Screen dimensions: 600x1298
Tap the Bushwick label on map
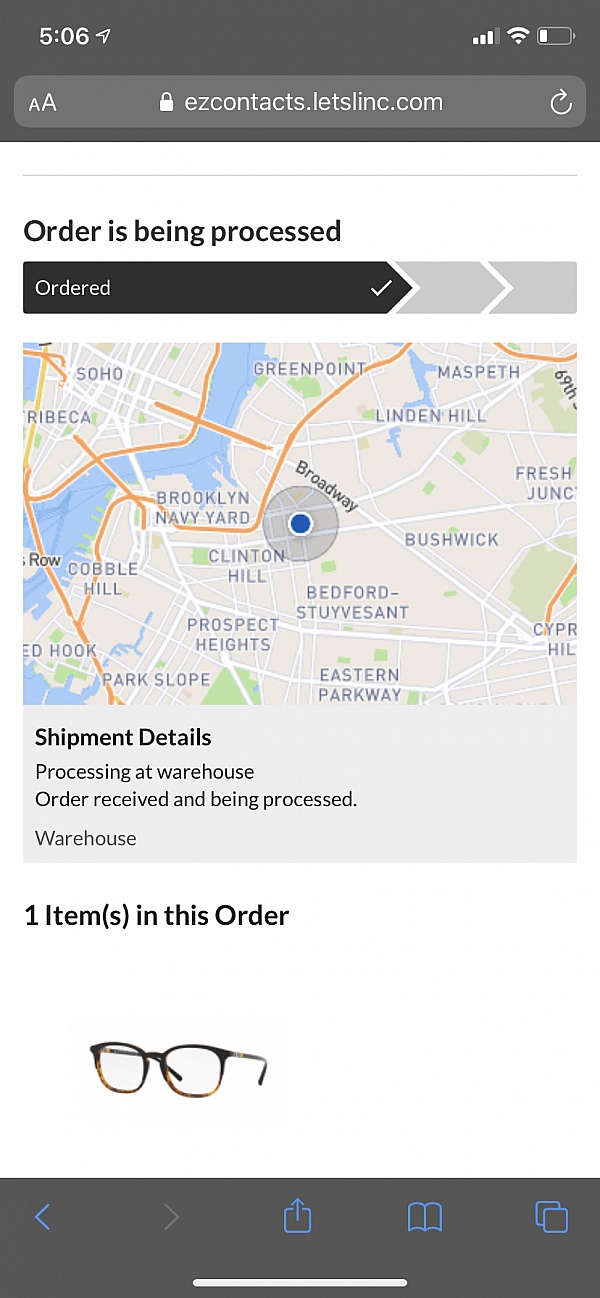pos(451,540)
